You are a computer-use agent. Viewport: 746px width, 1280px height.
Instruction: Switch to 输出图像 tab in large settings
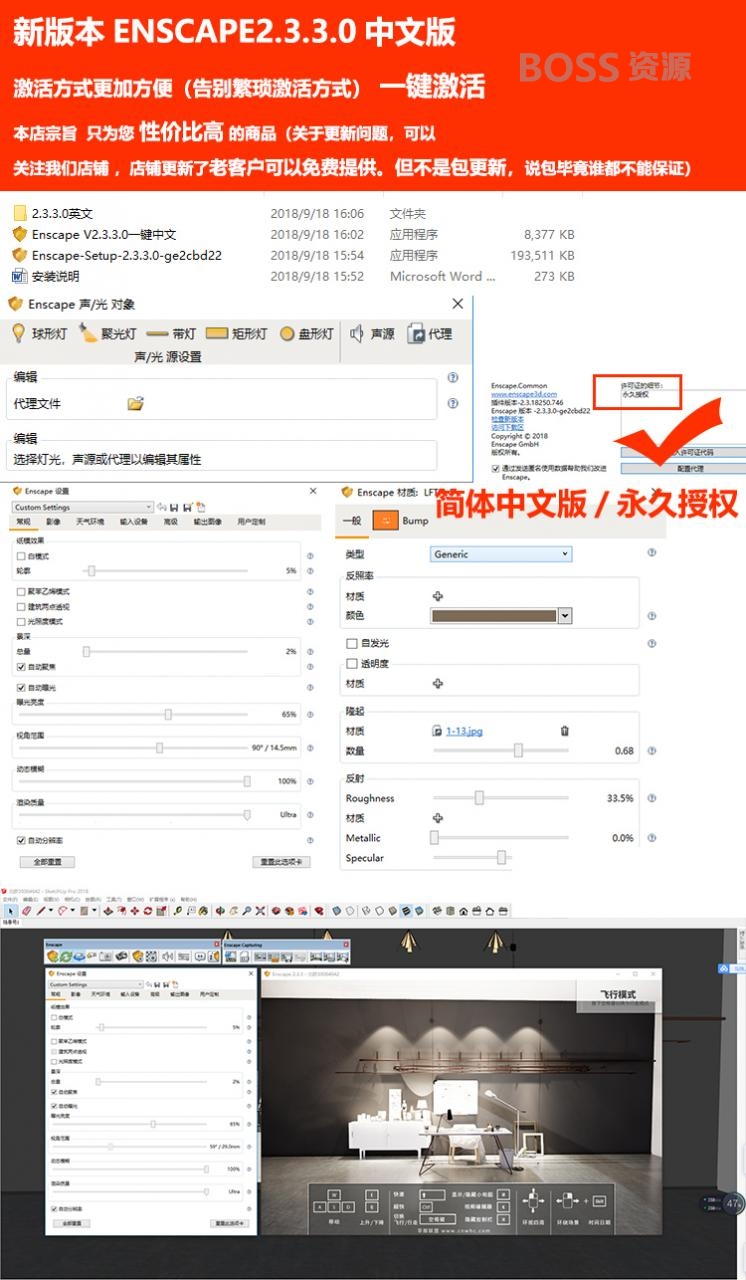(208, 521)
